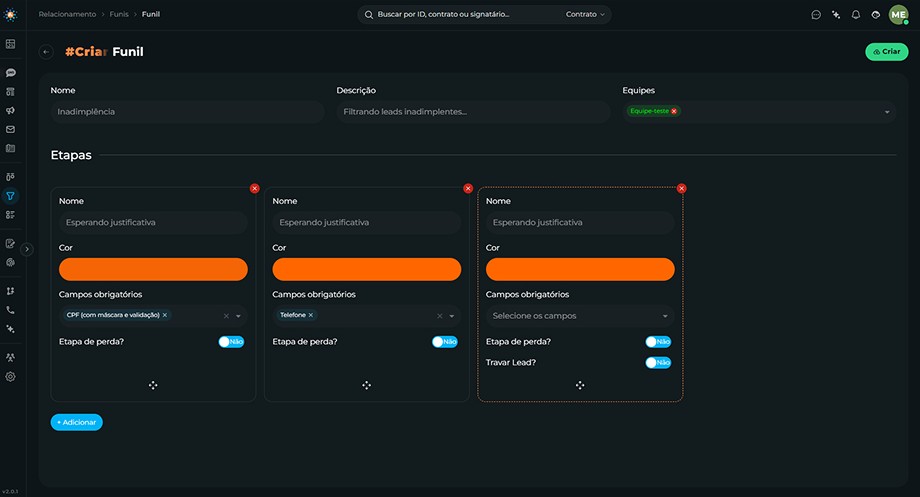The height and width of the screenshot is (497, 920).
Task: Delete the stage card containing Telefone field
Action: pyautogui.click(x=468, y=188)
